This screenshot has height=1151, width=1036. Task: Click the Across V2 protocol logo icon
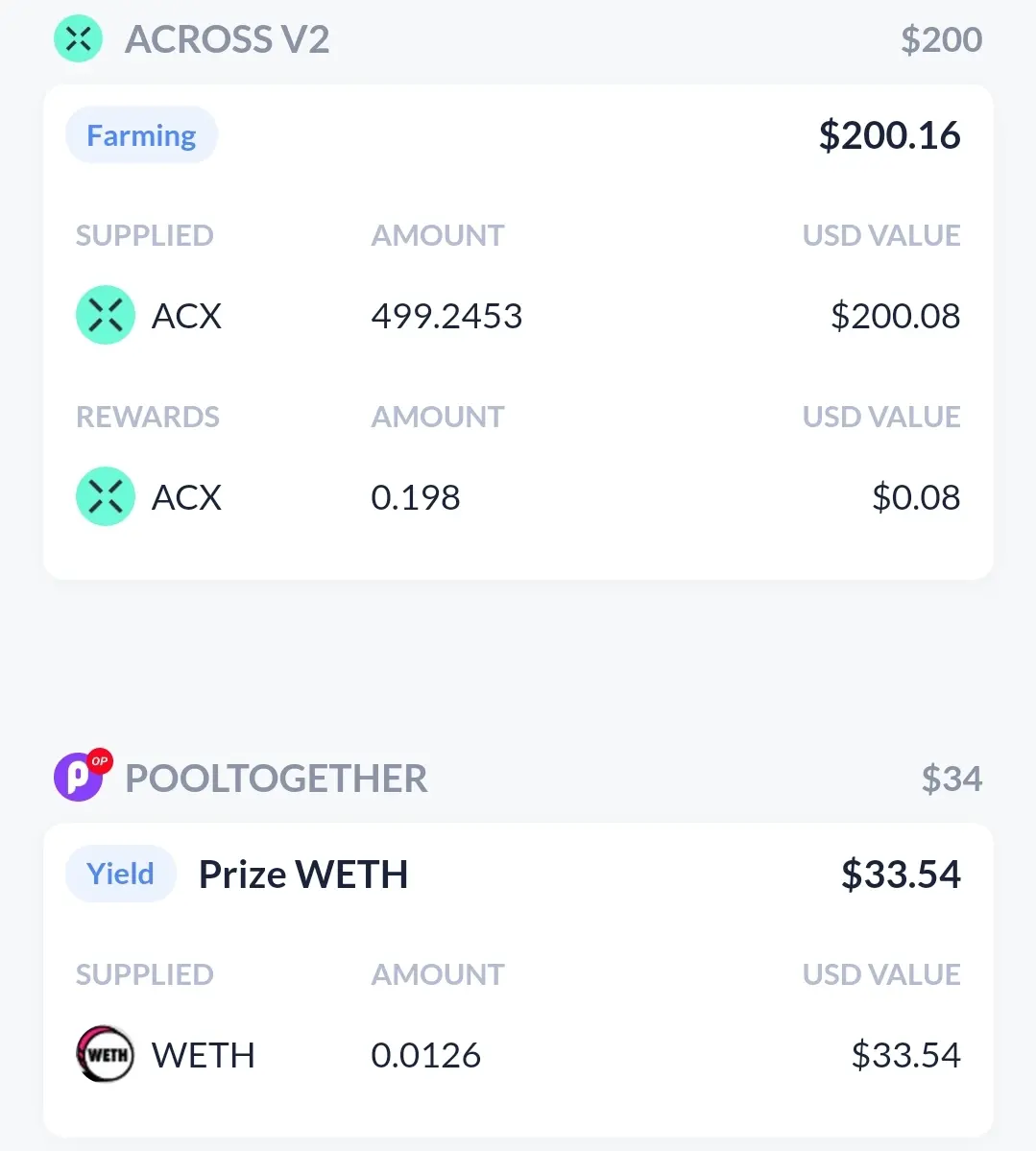pyautogui.click(x=78, y=38)
